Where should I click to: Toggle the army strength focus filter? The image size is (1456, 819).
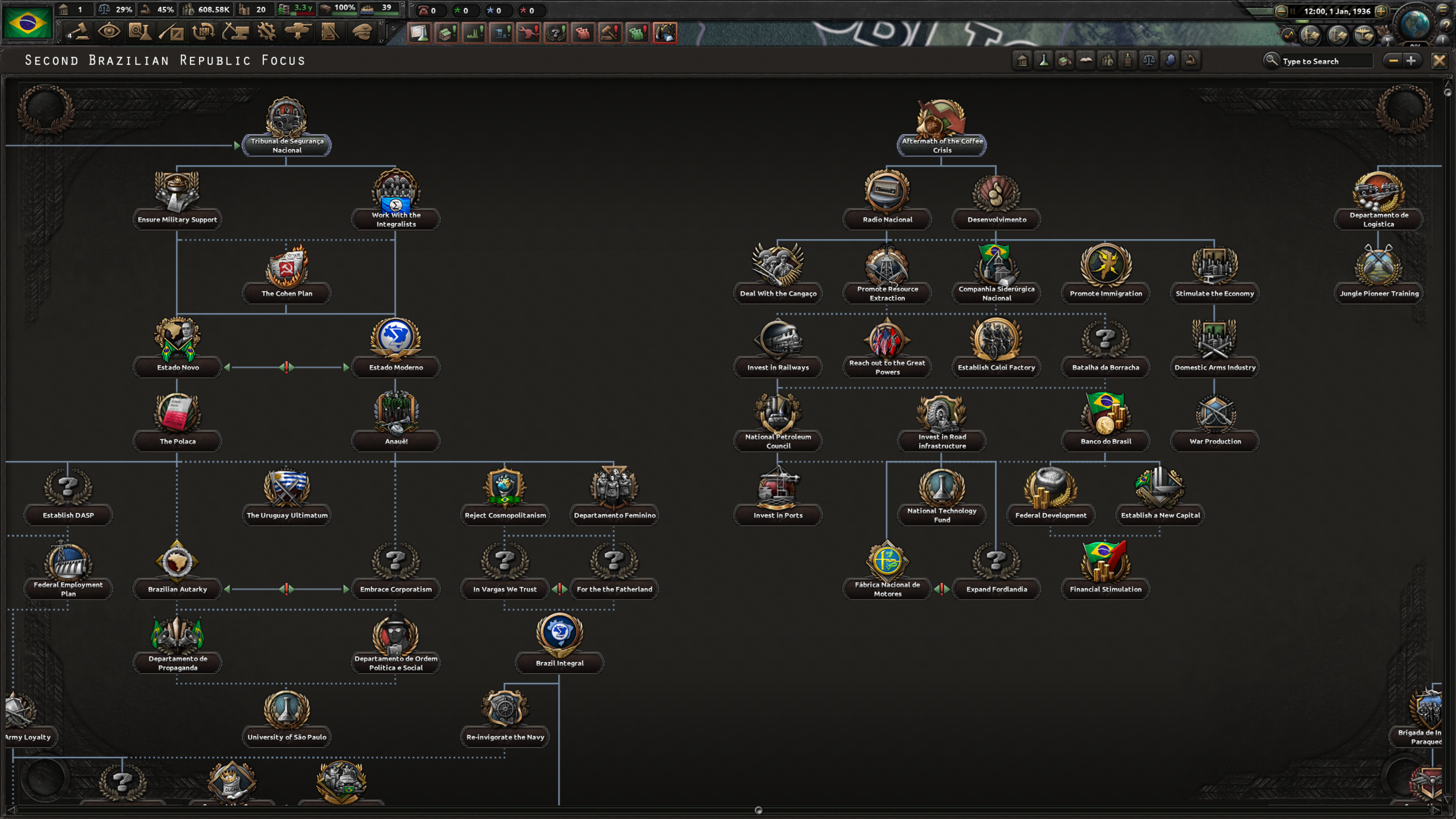[x=1191, y=60]
